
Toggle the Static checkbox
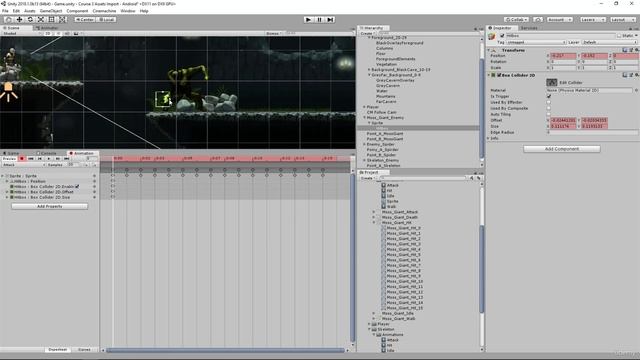[x=619, y=36]
